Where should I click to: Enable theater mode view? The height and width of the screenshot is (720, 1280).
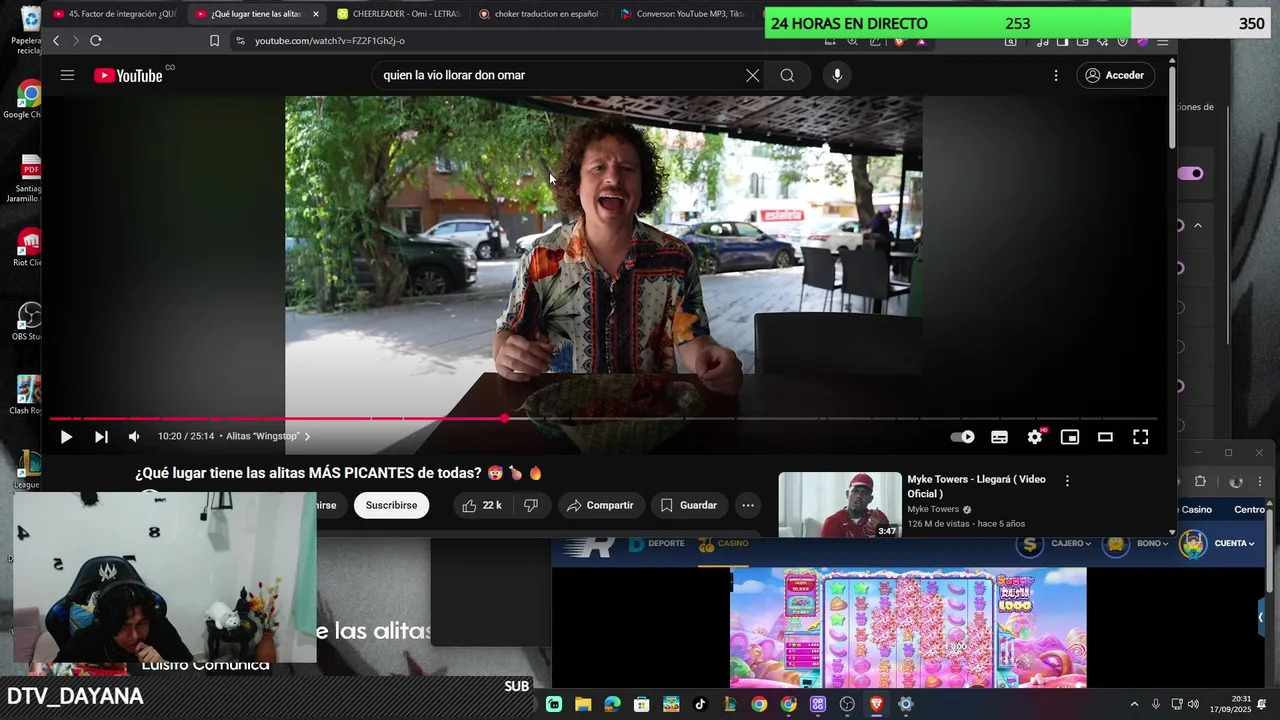pos(1105,437)
